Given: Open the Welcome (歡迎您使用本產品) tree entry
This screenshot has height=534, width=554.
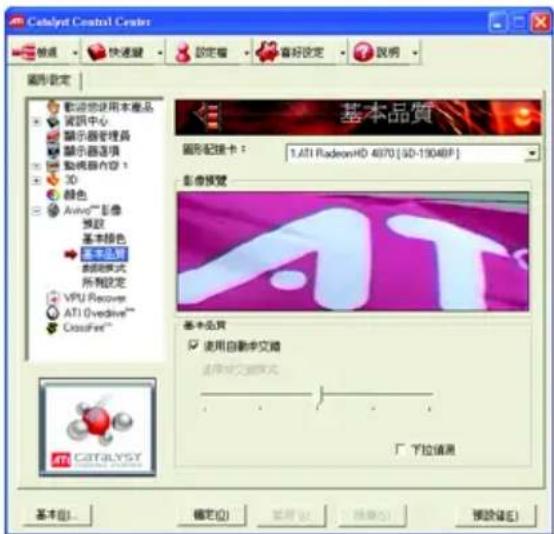Looking at the screenshot, I should pyautogui.click(x=109, y=107).
